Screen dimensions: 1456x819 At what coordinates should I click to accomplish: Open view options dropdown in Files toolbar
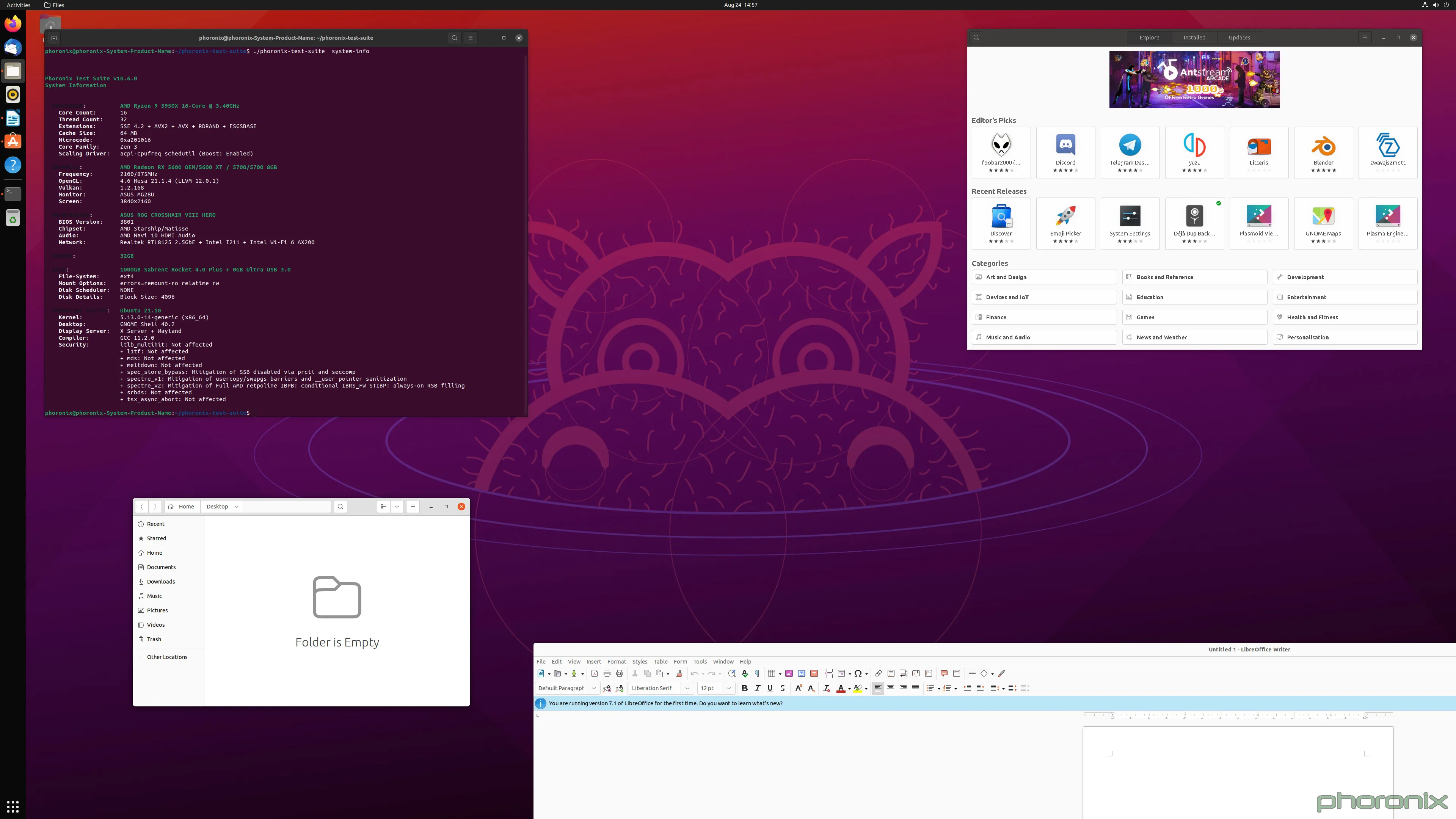[397, 507]
